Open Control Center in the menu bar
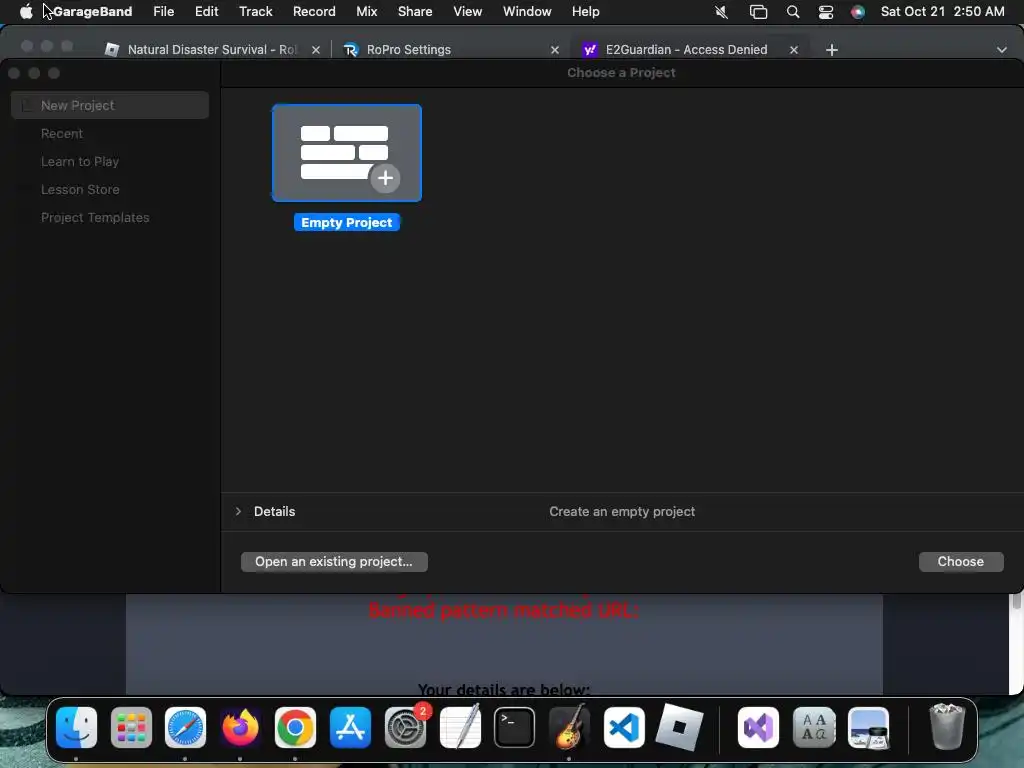1024x768 pixels. click(x=826, y=12)
